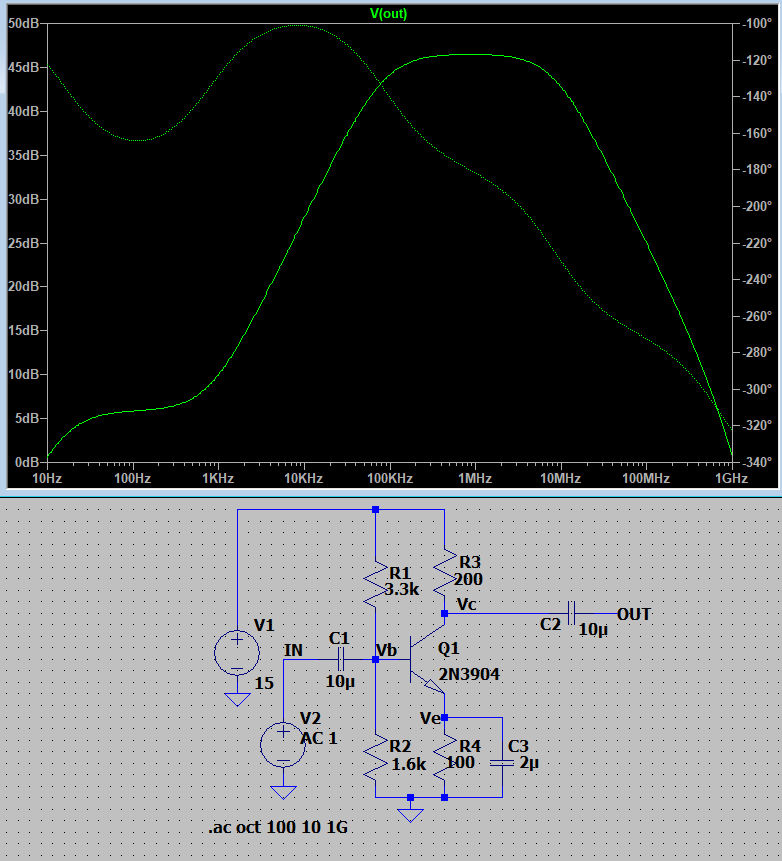Click the C2 output capacitor symbol
Image resolution: width=782 pixels, height=861 pixels.
(571, 613)
